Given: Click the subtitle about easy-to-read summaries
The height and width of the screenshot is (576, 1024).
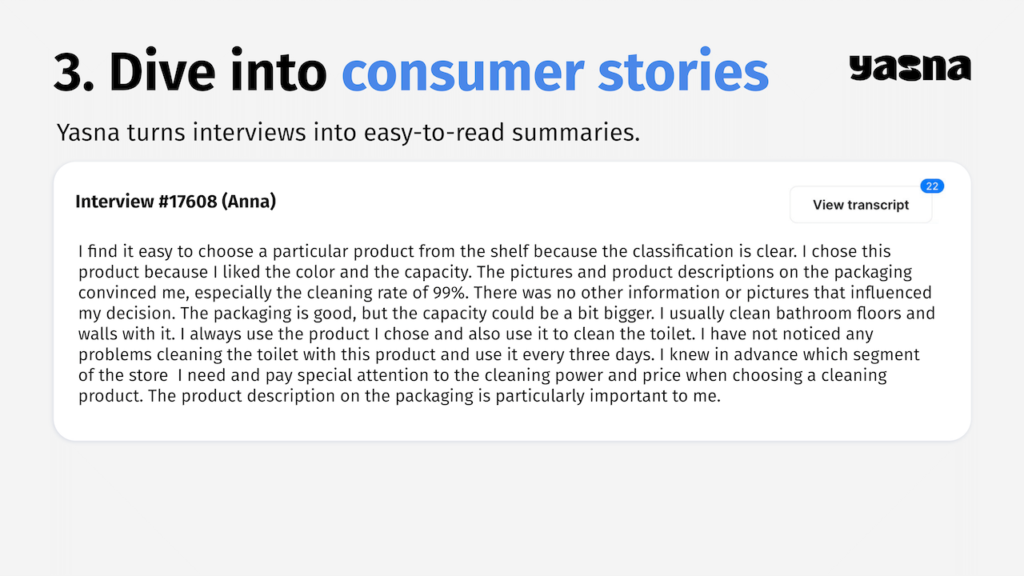Looking at the screenshot, I should (348, 133).
